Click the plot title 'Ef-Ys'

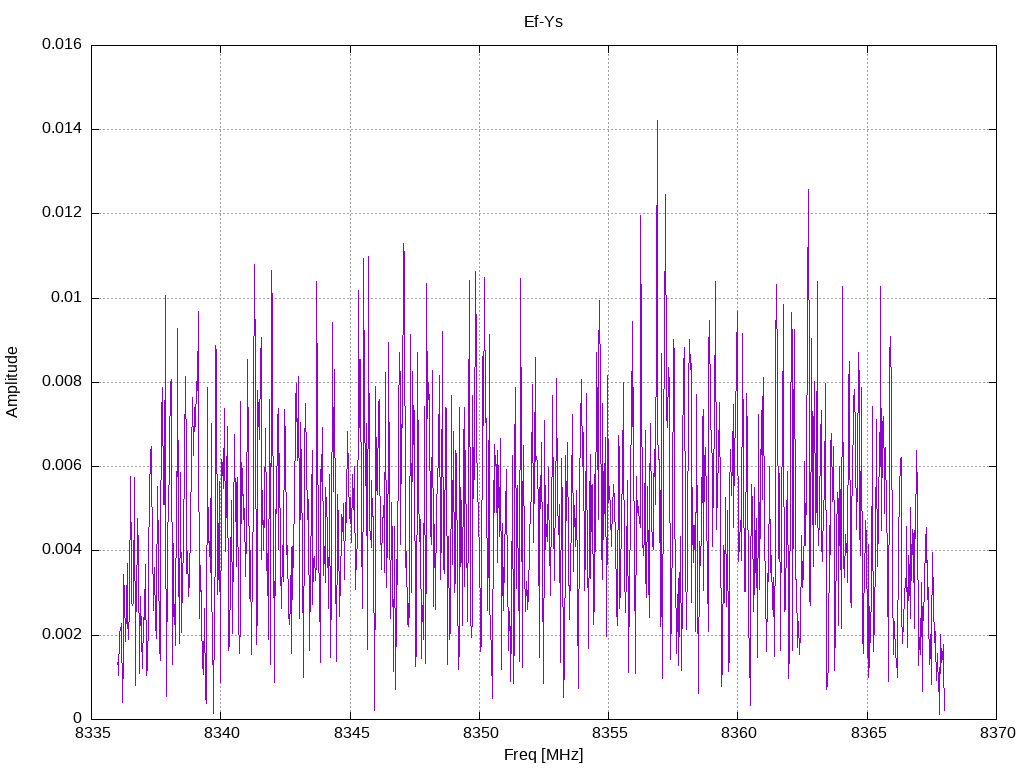[x=543, y=22]
